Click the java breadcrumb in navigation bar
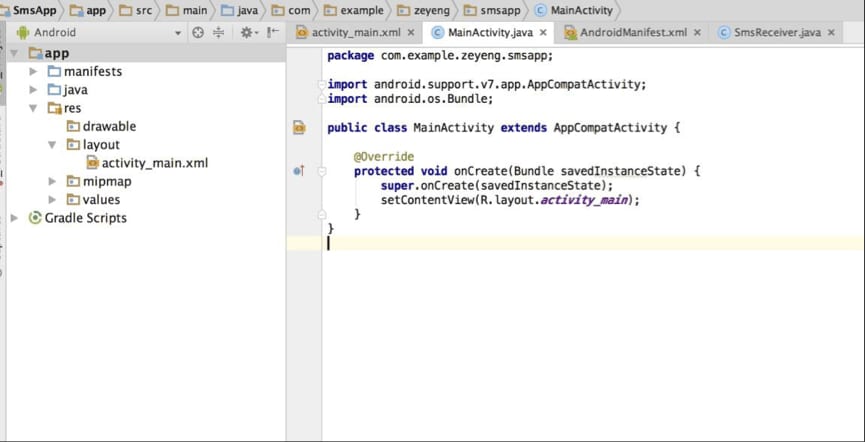This screenshot has width=865, height=442. tap(240, 10)
